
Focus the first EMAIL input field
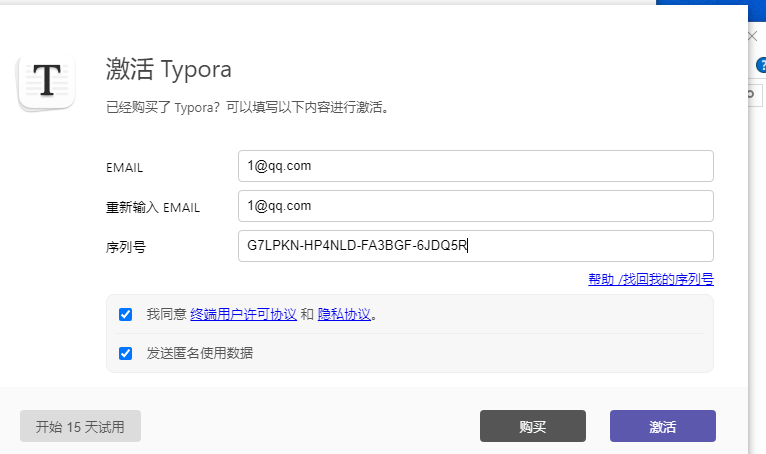tap(475, 166)
